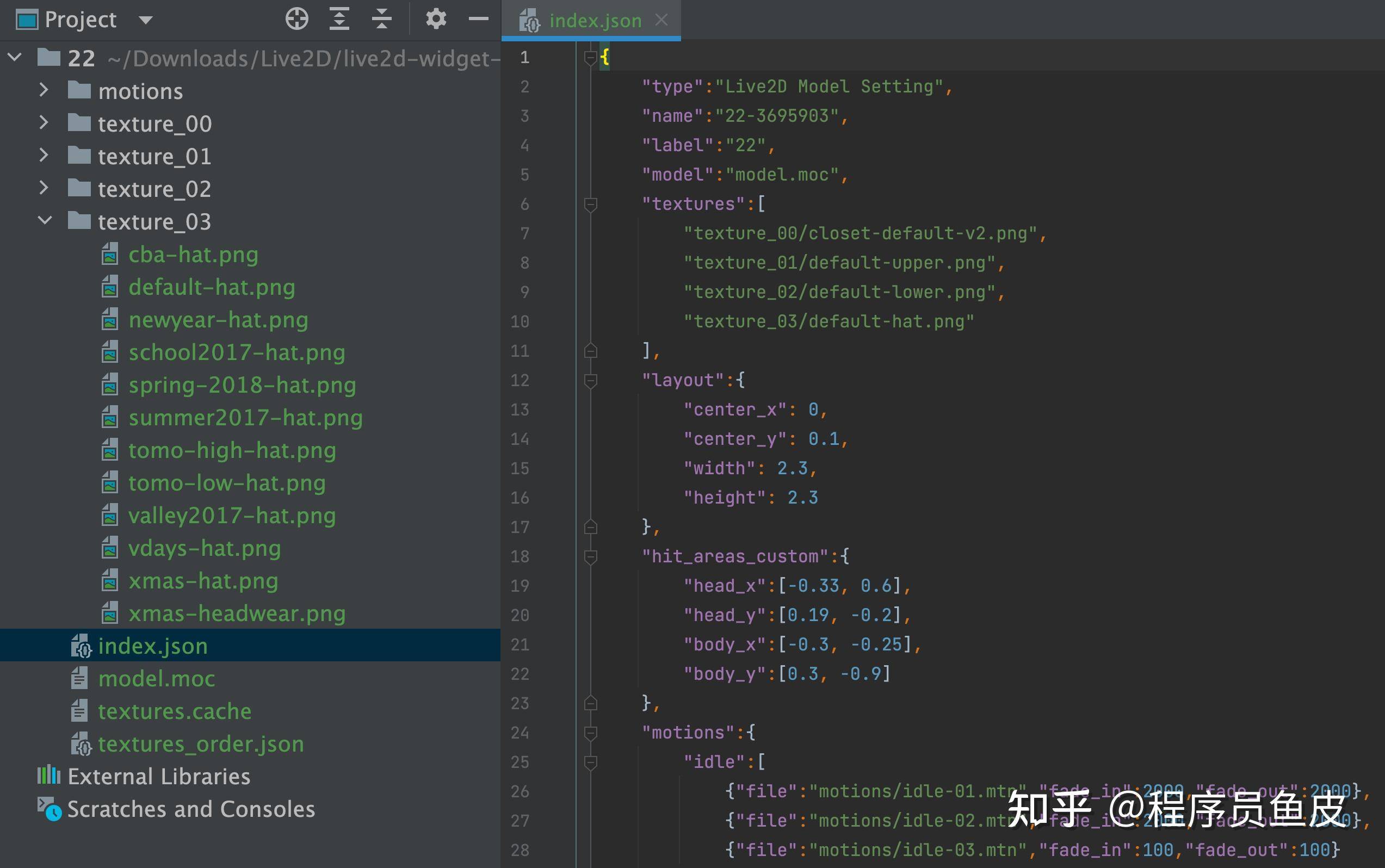The width and height of the screenshot is (1385, 868).
Task: Select valley2017-hat.png file
Action: point(232,516)
